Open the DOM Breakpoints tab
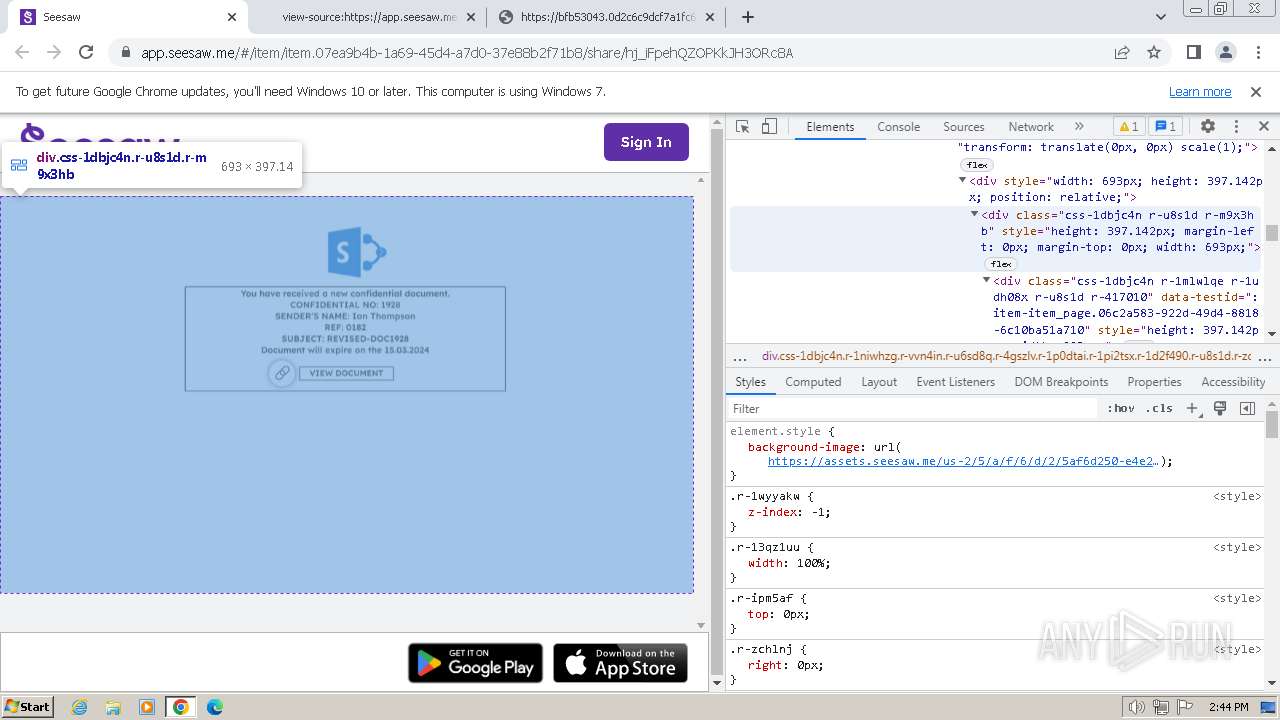This screenshot has height=720, width=1280. click(1061, 382)
